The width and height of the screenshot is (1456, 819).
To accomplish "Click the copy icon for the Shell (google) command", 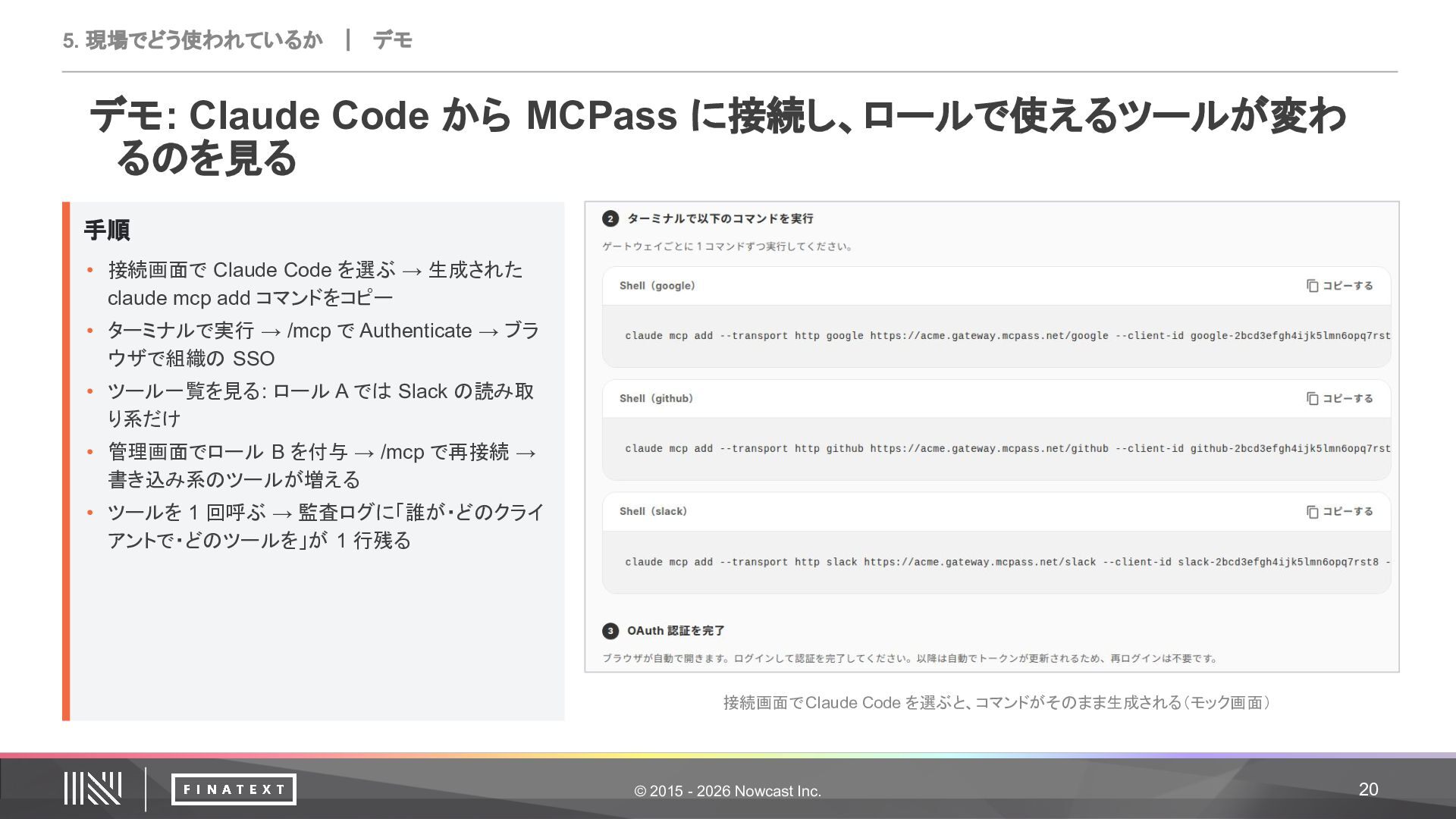I will 1312,286.
